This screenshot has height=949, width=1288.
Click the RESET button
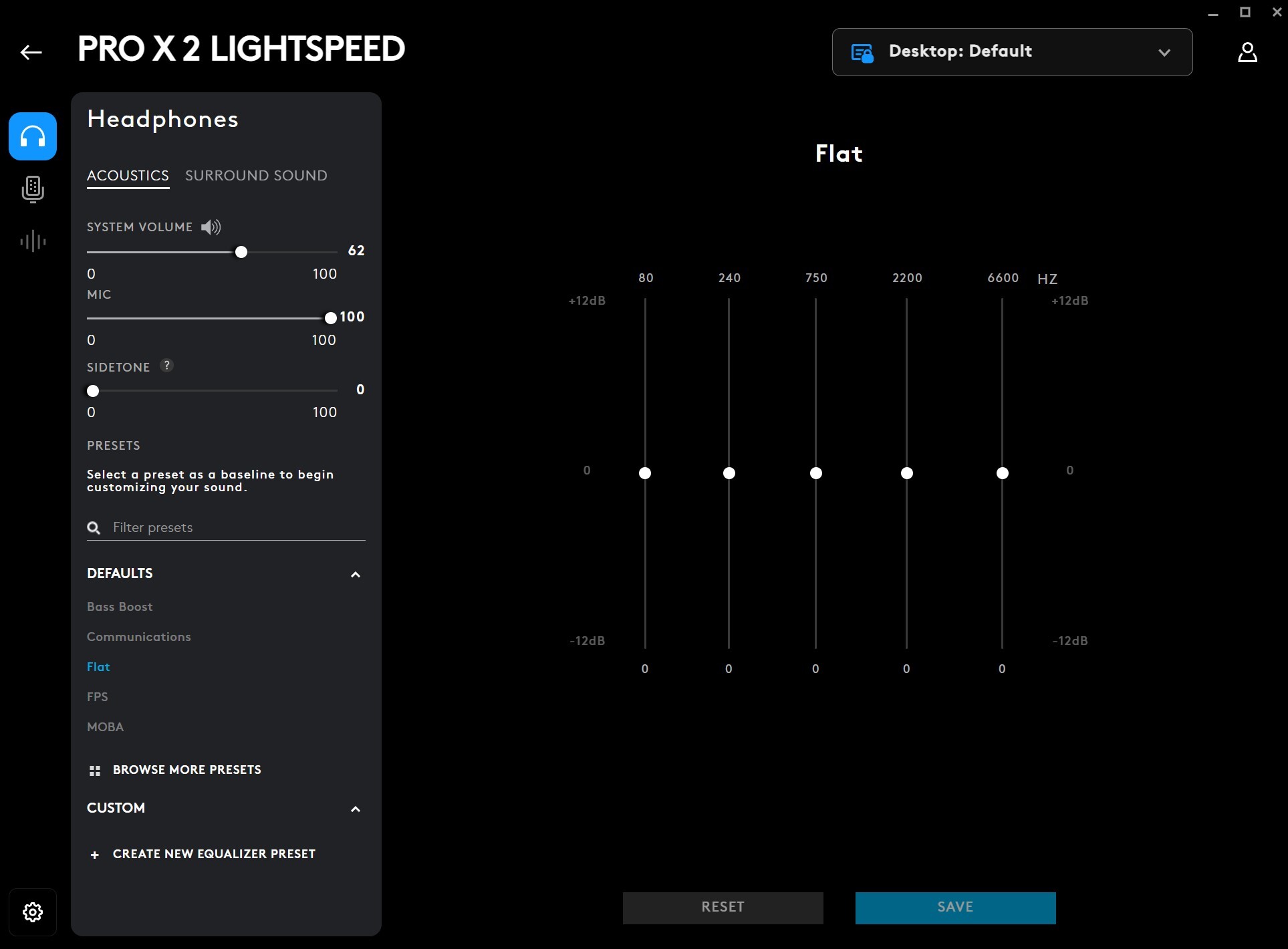tap(723, 908)
